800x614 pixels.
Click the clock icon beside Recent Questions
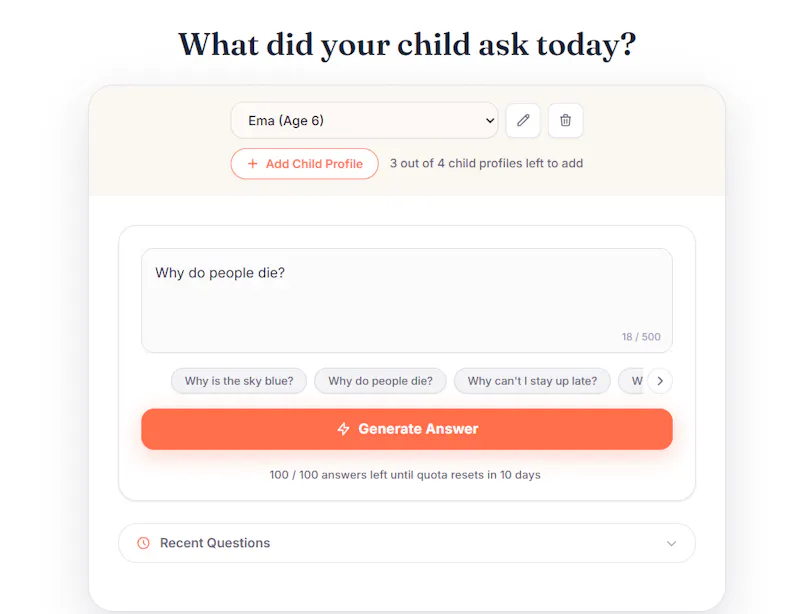tap(143, 543)
